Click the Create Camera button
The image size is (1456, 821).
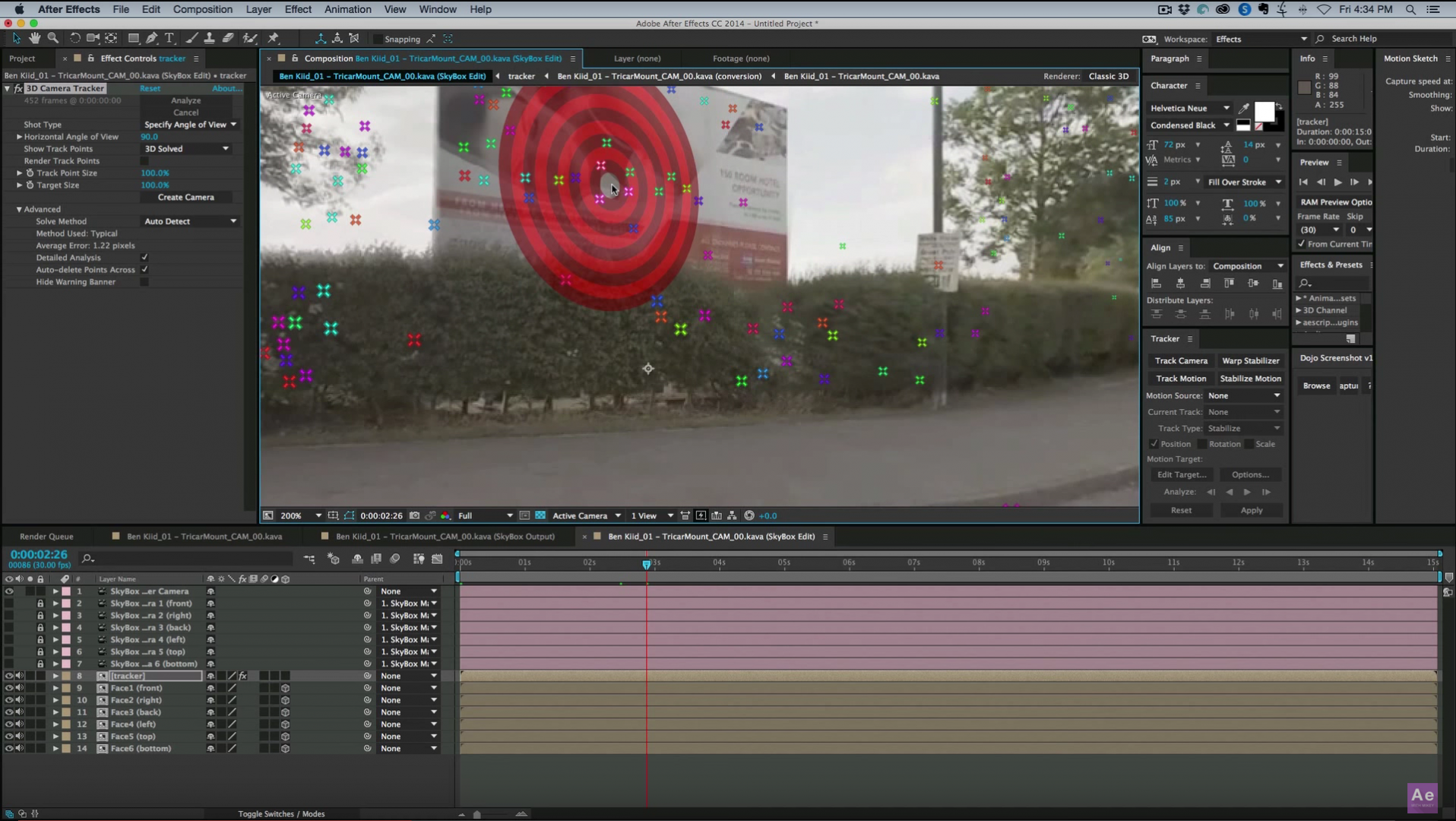point(186,197)
